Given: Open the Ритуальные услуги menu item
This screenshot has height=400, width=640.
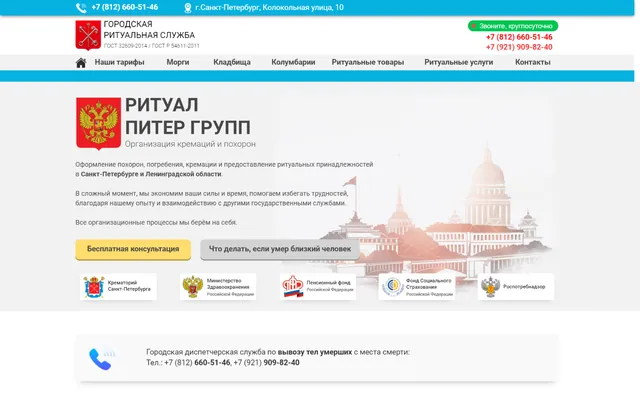Looking at the screenshot, I should point(458,62).
